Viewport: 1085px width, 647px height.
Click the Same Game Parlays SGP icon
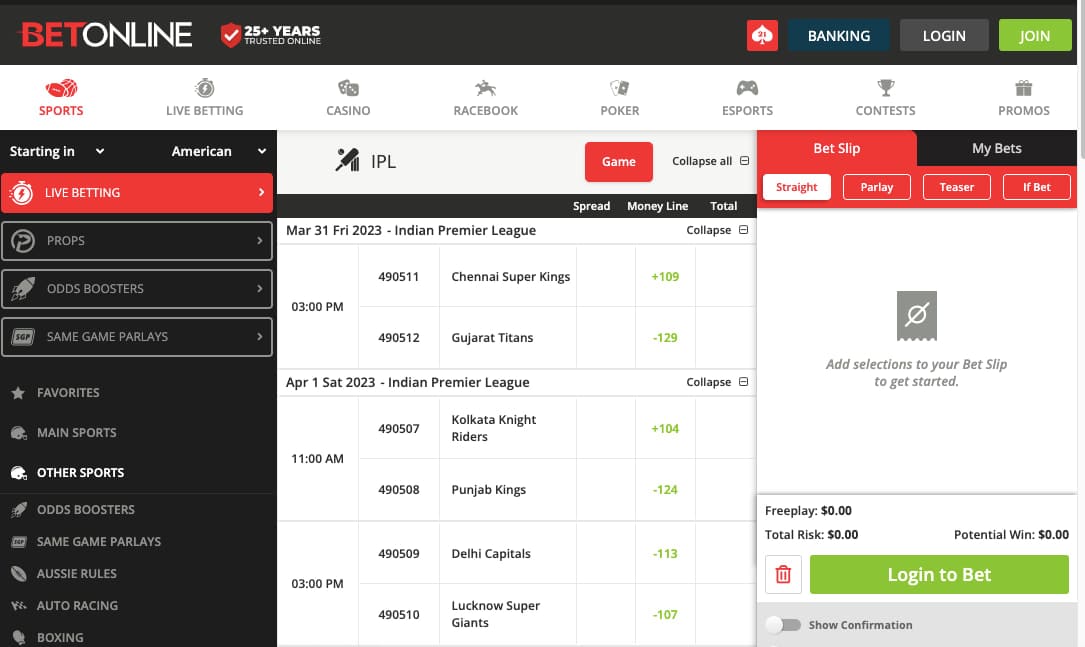pos(23,337)
